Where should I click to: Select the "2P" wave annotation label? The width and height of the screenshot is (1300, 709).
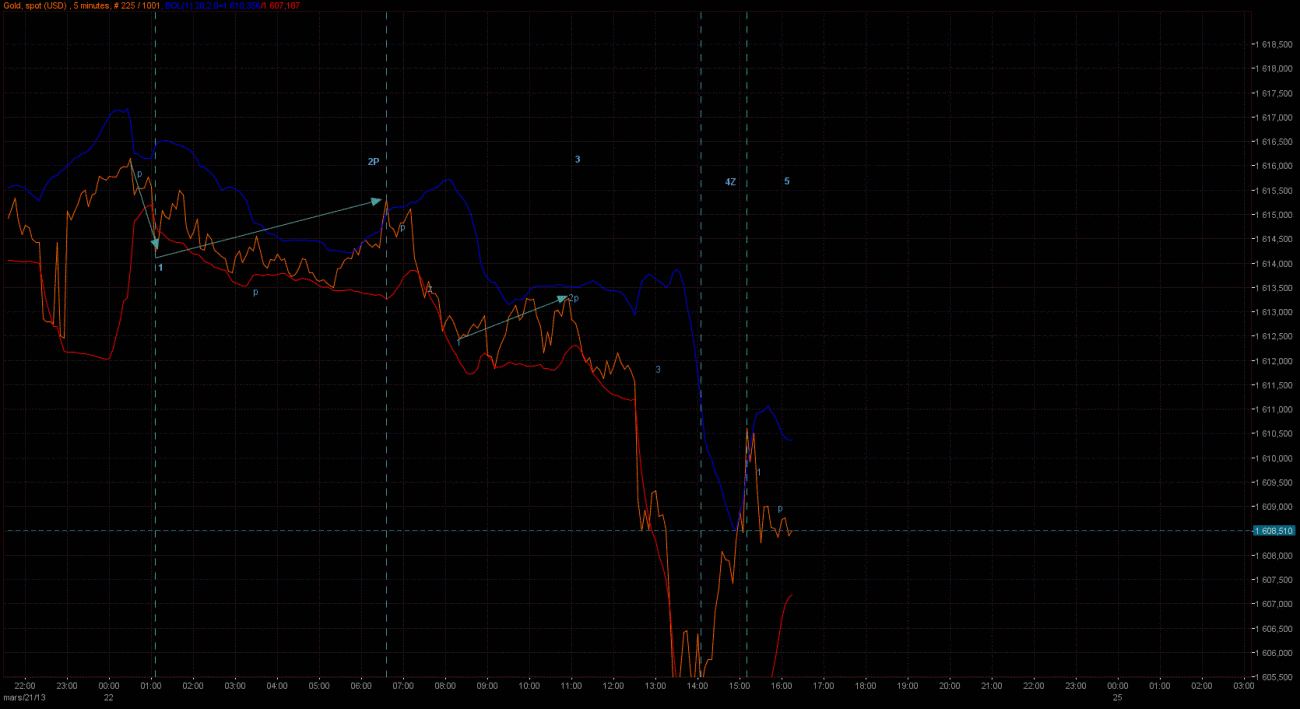pyautogui.click(x=373, y=161)
